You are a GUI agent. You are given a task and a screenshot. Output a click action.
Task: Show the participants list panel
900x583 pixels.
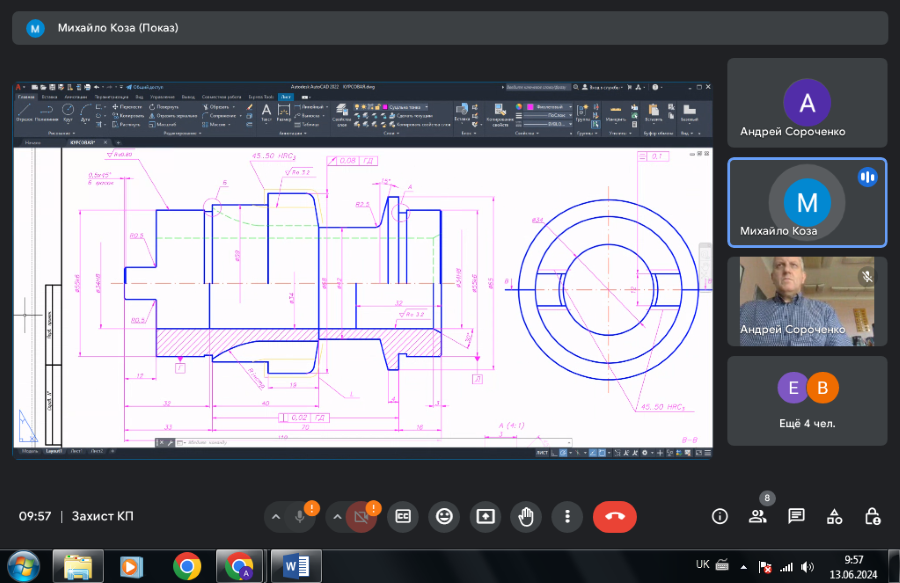click(757, 516)
